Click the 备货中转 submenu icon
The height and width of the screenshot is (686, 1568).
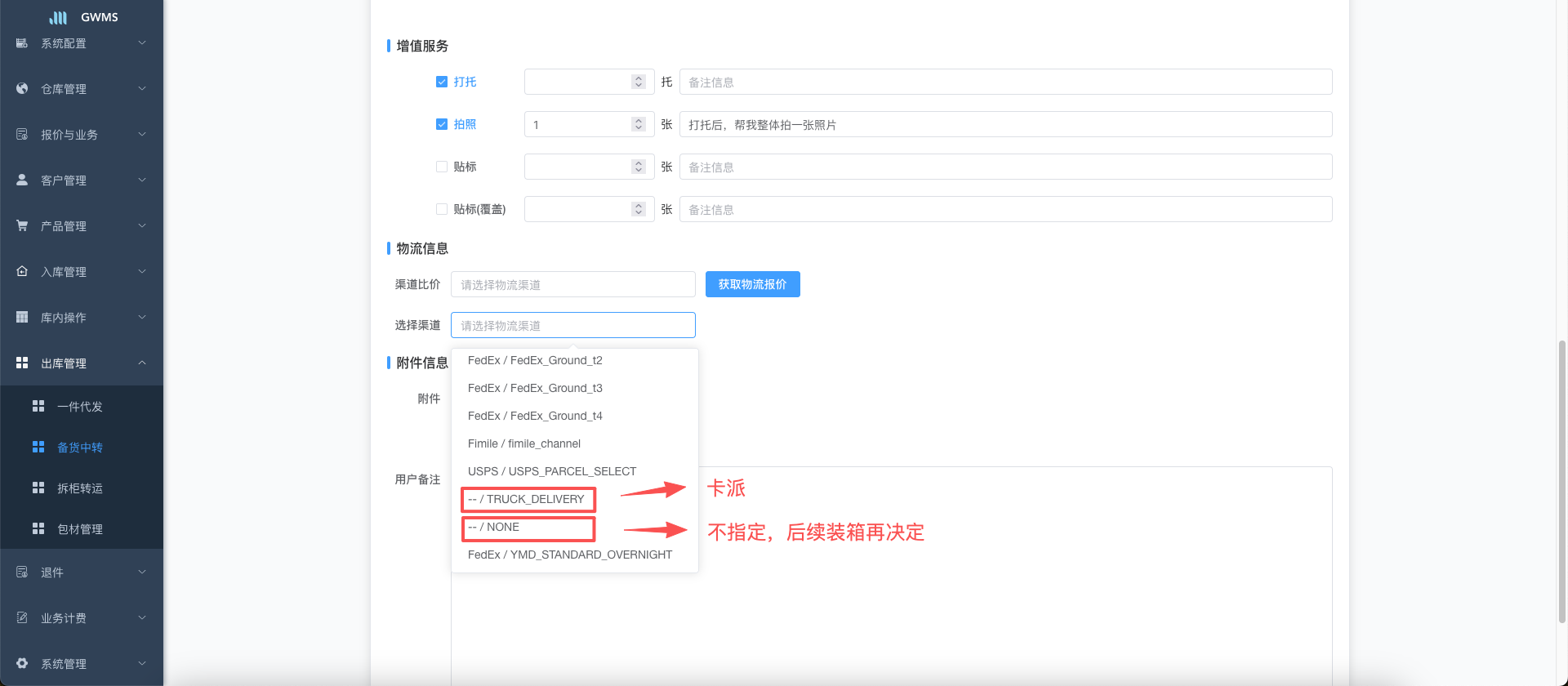(x=38, y=447)
